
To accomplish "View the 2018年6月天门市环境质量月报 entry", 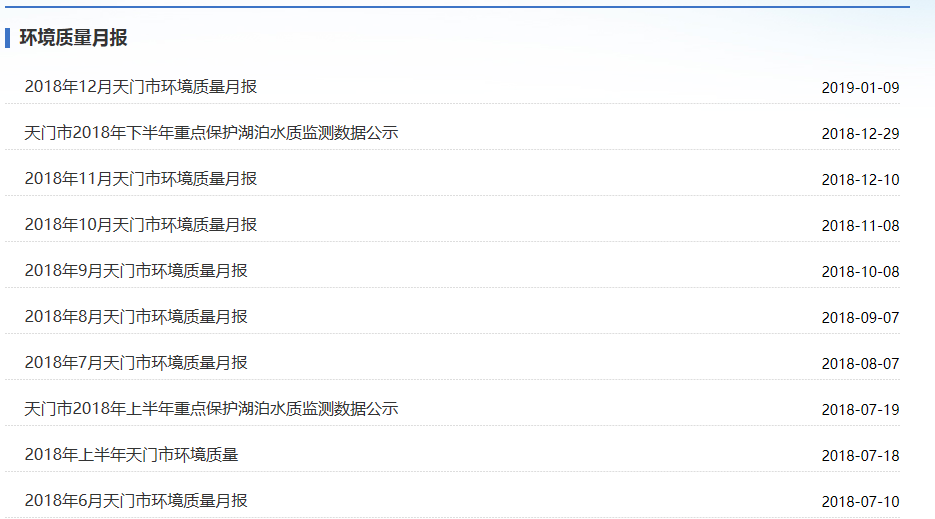I will 136,501.
